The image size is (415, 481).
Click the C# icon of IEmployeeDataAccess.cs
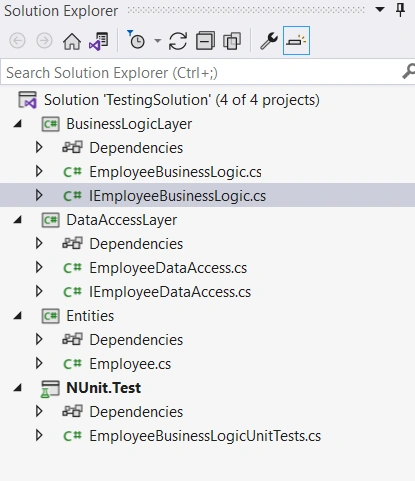point(72,292)
